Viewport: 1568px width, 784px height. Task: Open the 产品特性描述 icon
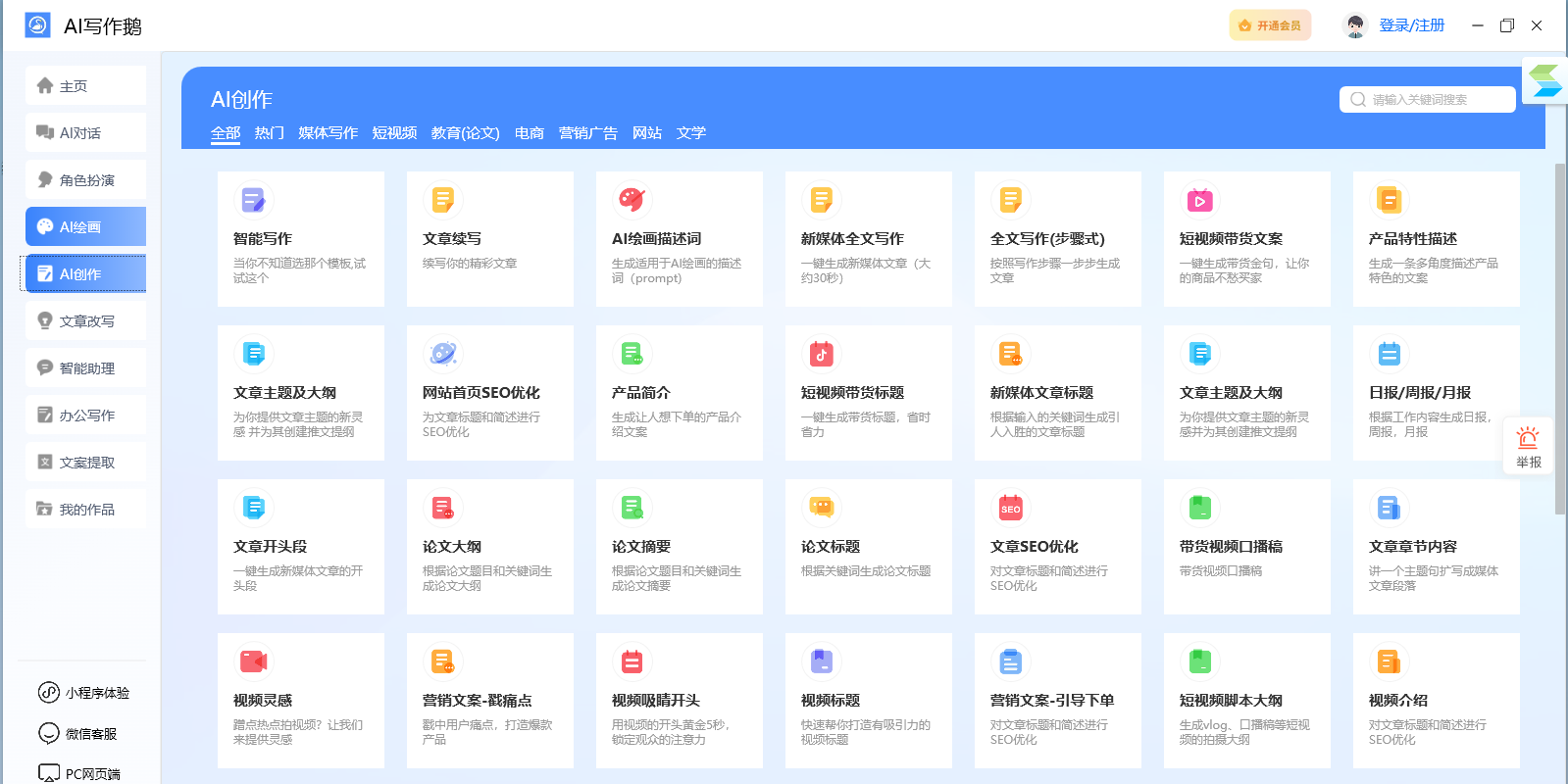[1389, 200]
